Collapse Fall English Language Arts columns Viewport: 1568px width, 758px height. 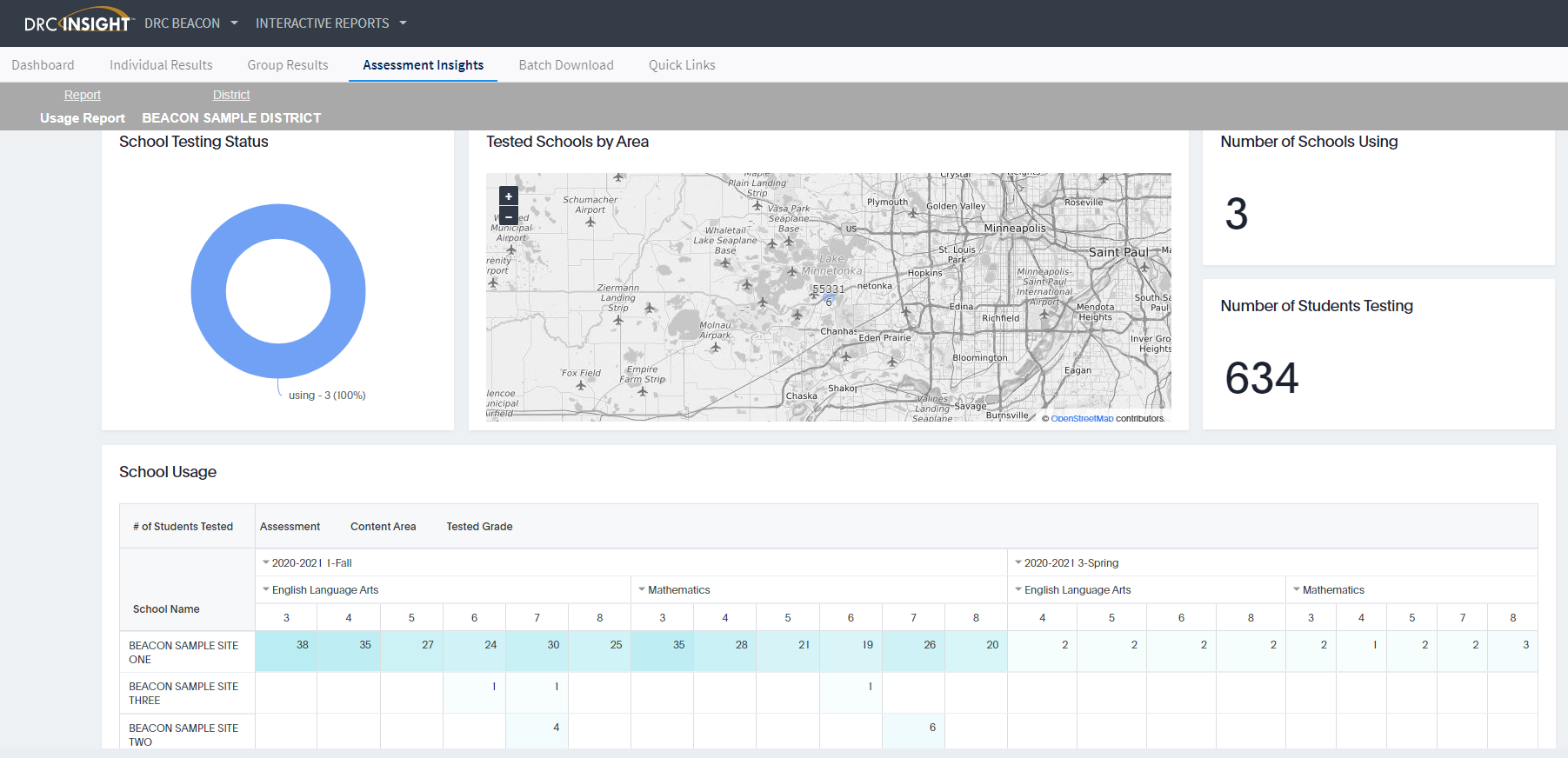[x=266, y=589]
